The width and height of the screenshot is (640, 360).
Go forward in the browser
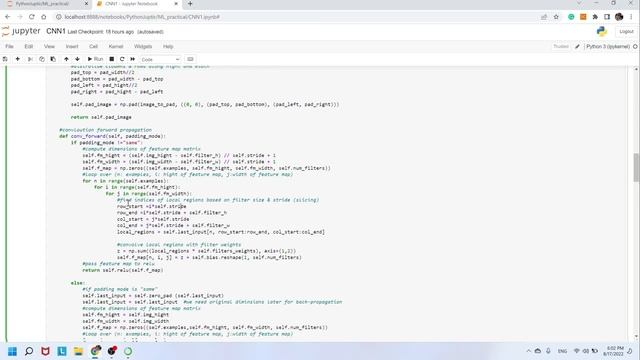tap(20, 17)
